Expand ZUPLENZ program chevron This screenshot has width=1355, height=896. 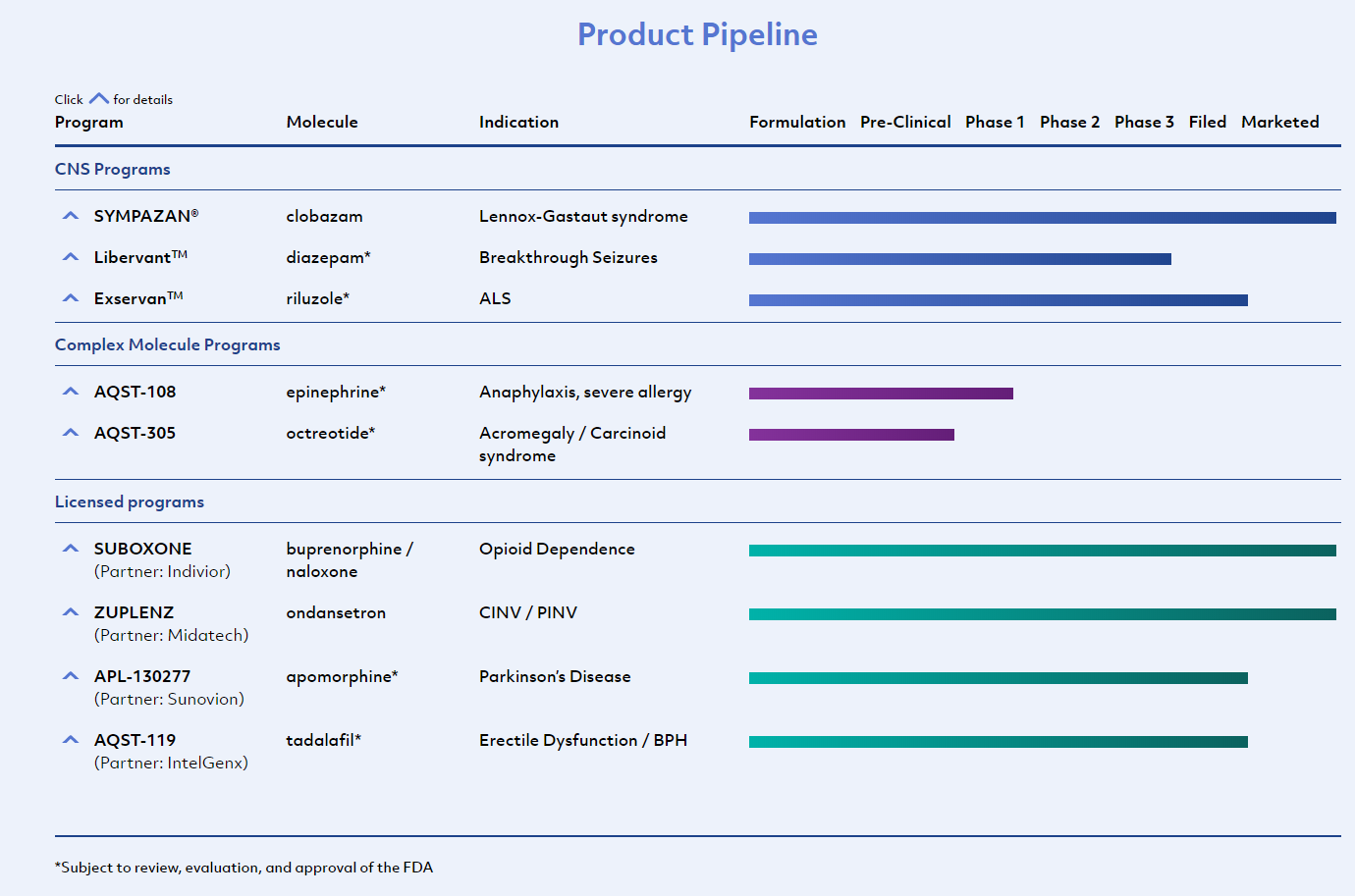pyautogui.click(x=71, y=612)
